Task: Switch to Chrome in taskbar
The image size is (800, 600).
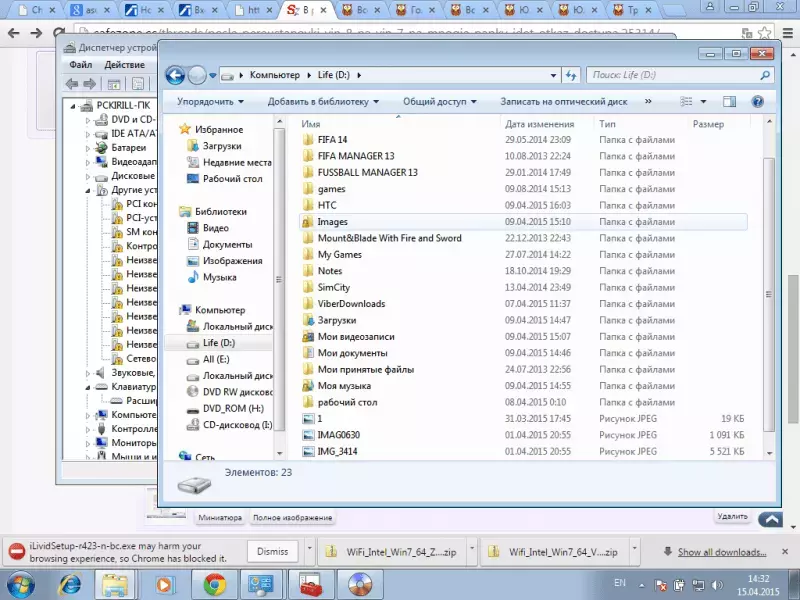Action: (214, 585)
